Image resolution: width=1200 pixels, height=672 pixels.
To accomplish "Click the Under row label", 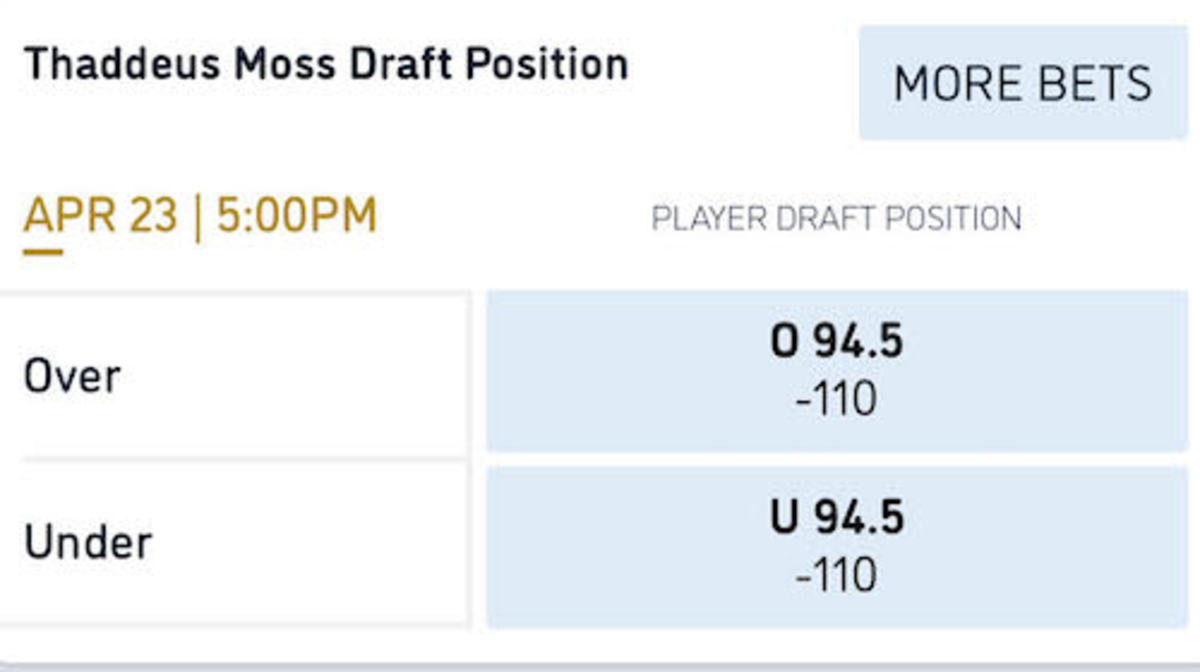I will [x=88, y=543].
